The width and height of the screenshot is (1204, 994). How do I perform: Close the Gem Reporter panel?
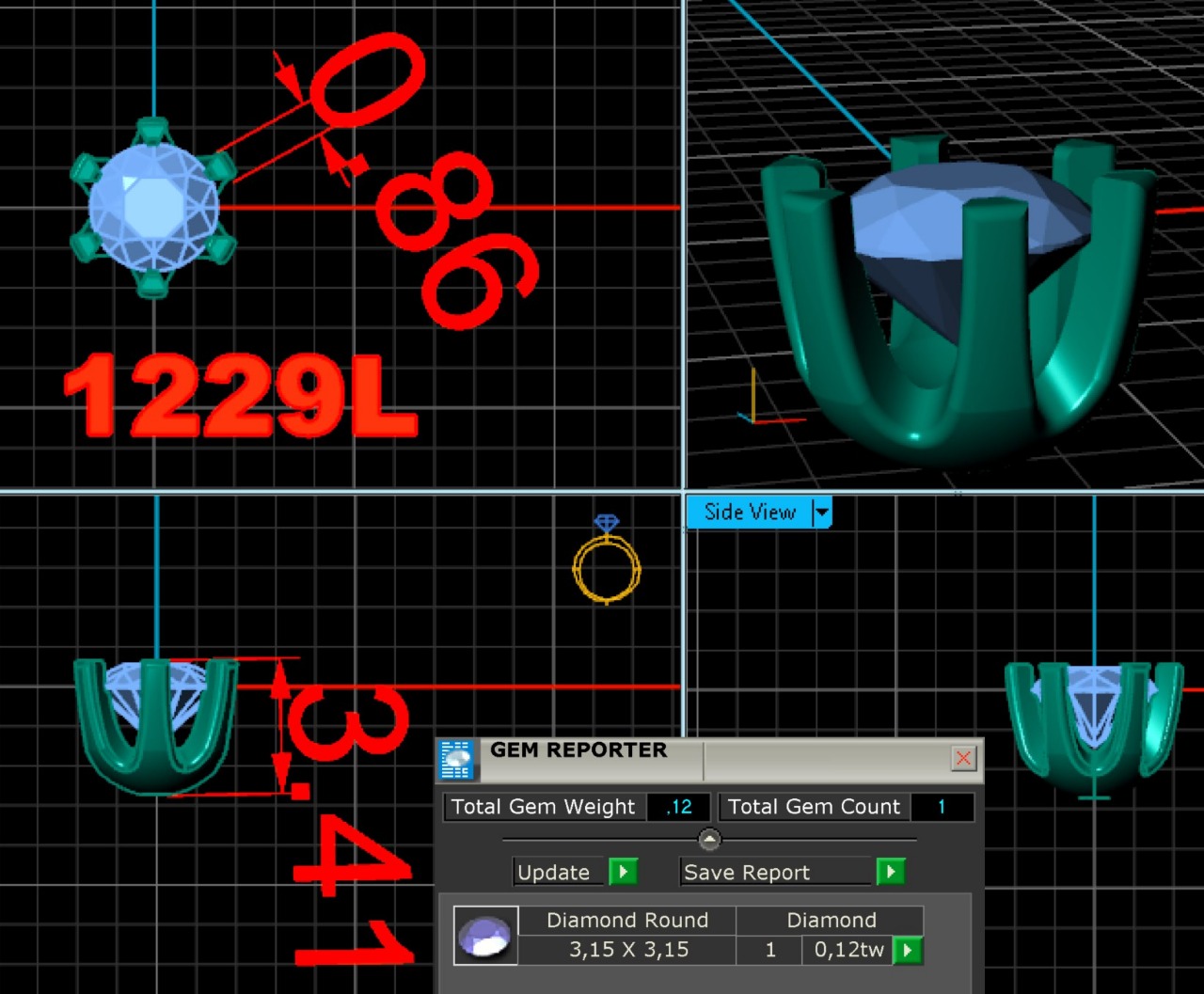pos(963,758)
